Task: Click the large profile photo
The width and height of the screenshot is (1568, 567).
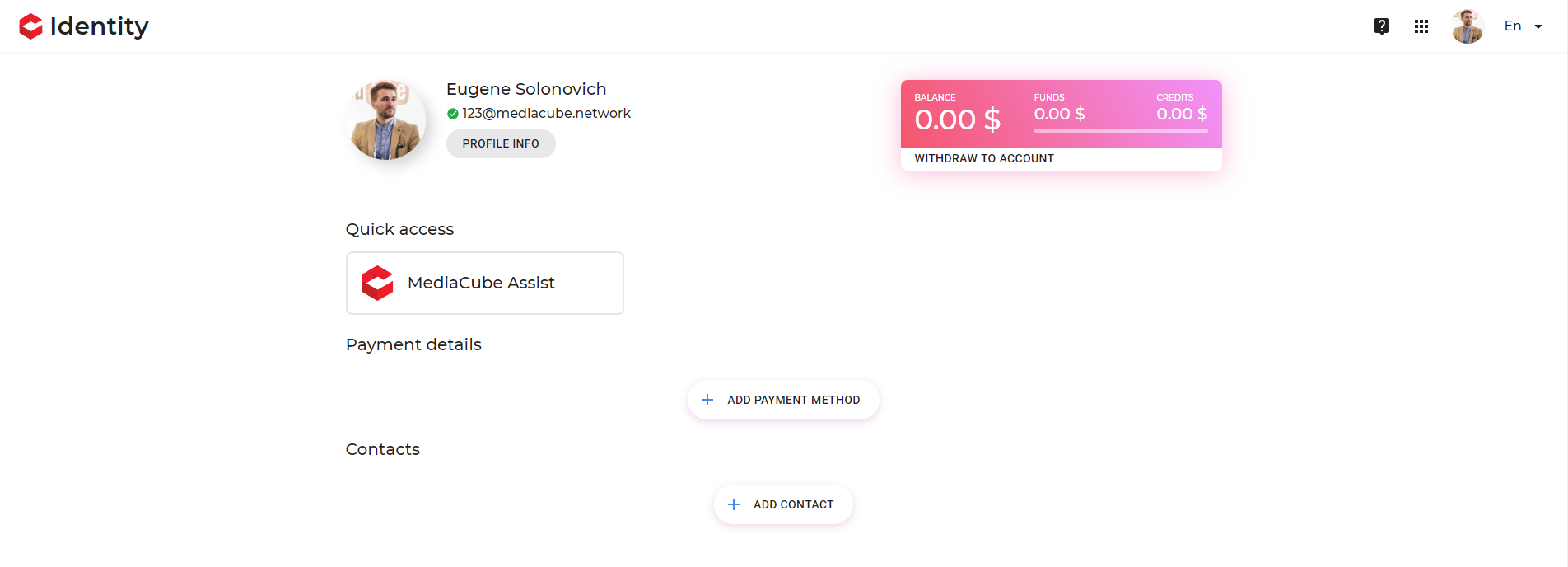Action: (x=386, y=120)
